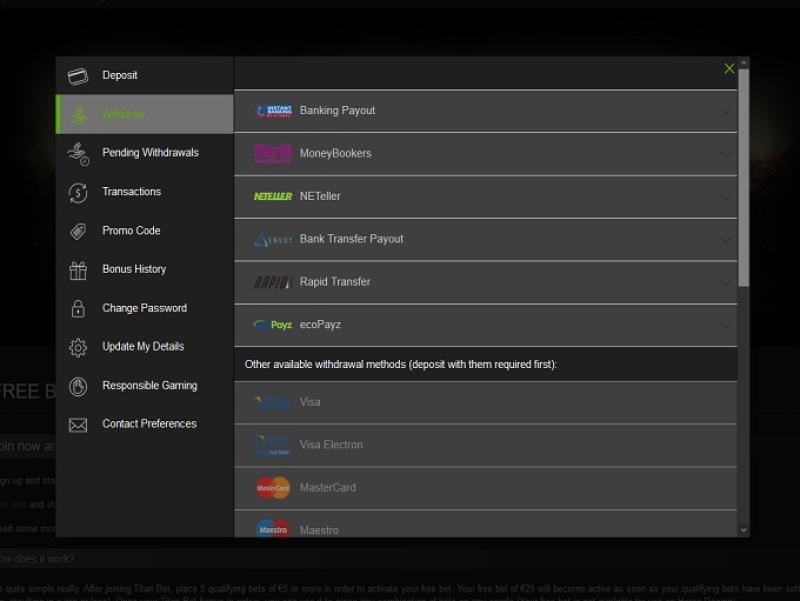This screenshot has width=800, height=601.
Task: Click the Contact Preferences envelope icon
Action: point(78,425)
